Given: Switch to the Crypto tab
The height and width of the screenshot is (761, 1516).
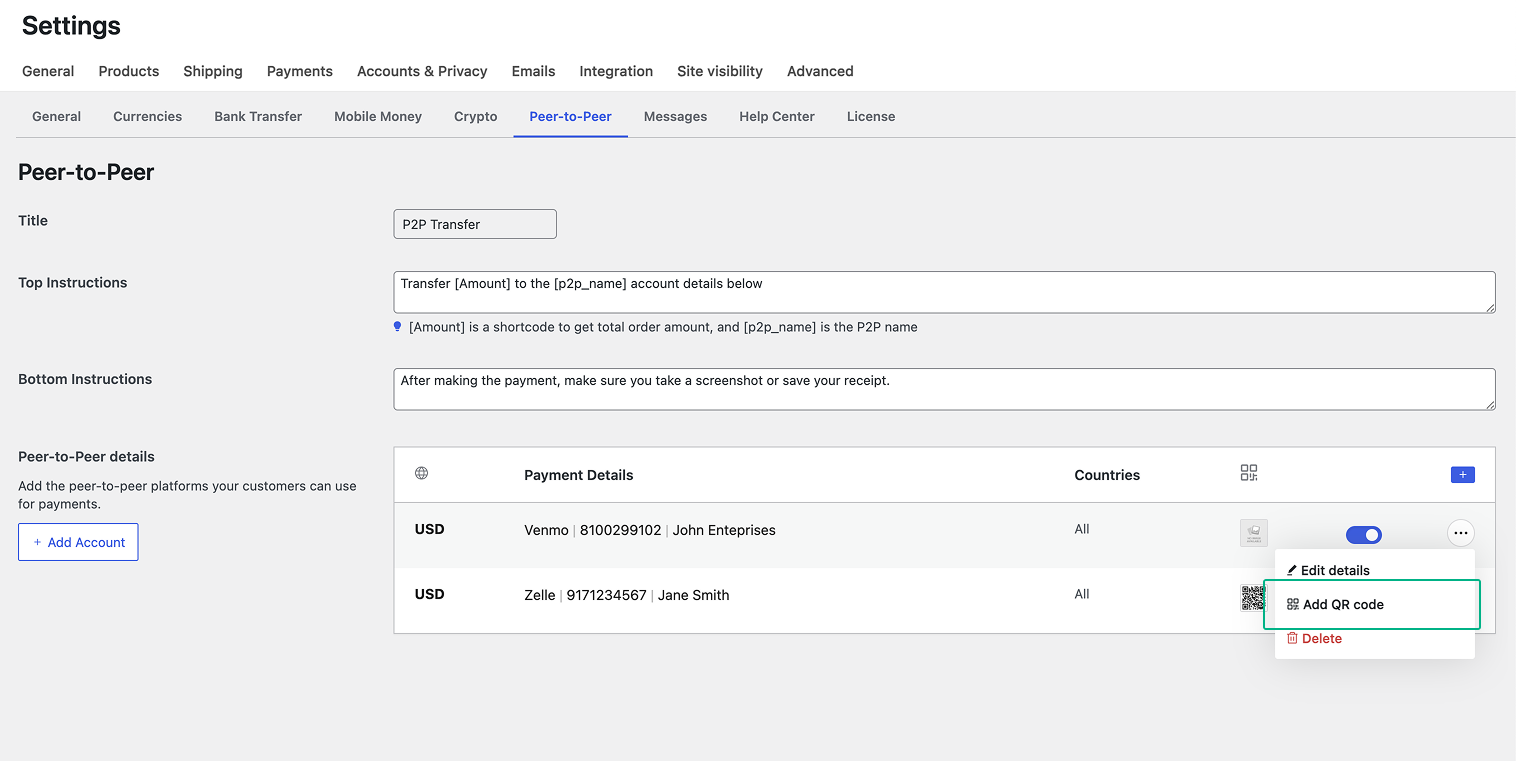Looking at the screenshot, I should [475, 116].
